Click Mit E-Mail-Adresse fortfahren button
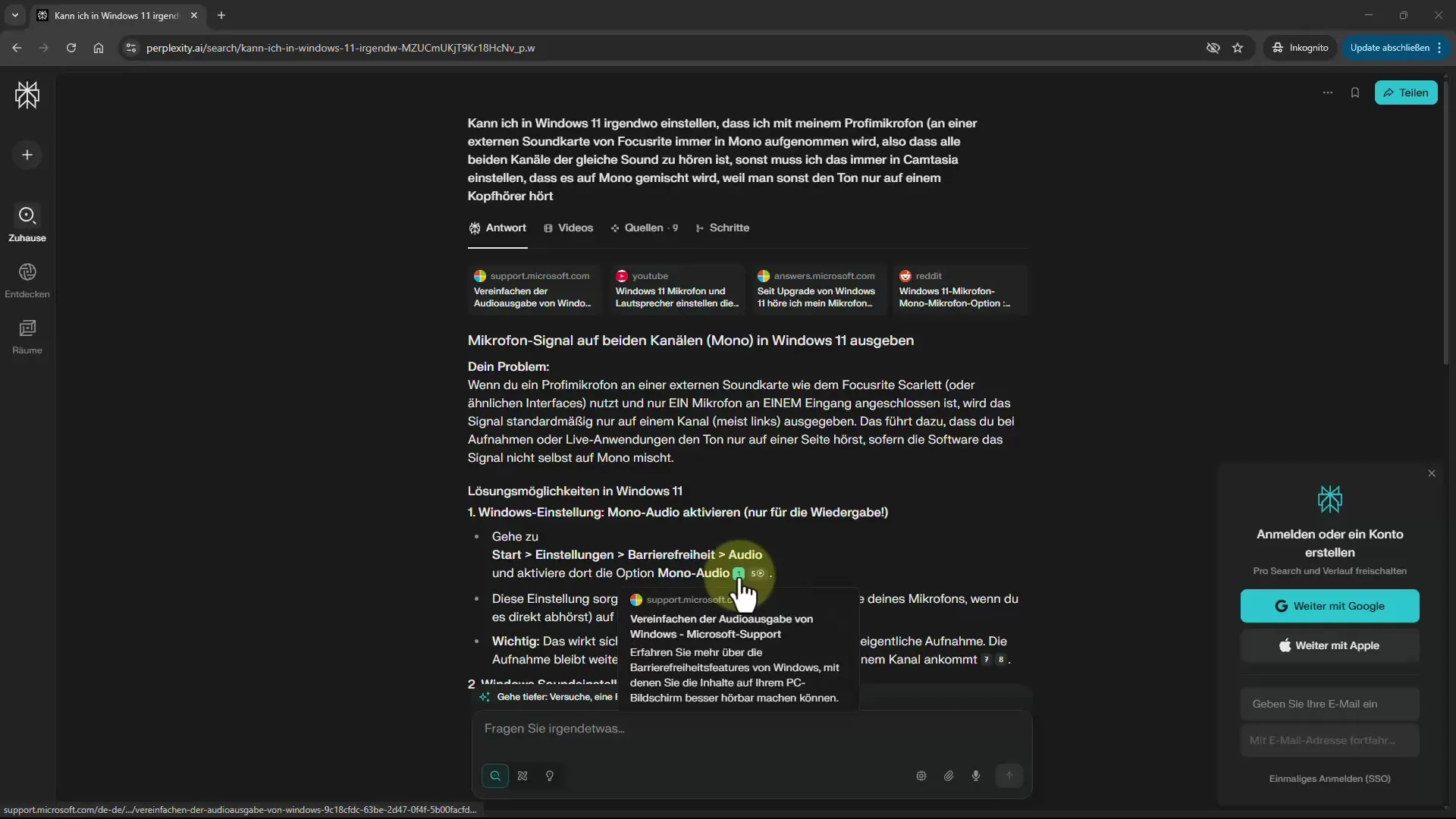Viewport: 1456px width, 819px height. [1330, 740]
